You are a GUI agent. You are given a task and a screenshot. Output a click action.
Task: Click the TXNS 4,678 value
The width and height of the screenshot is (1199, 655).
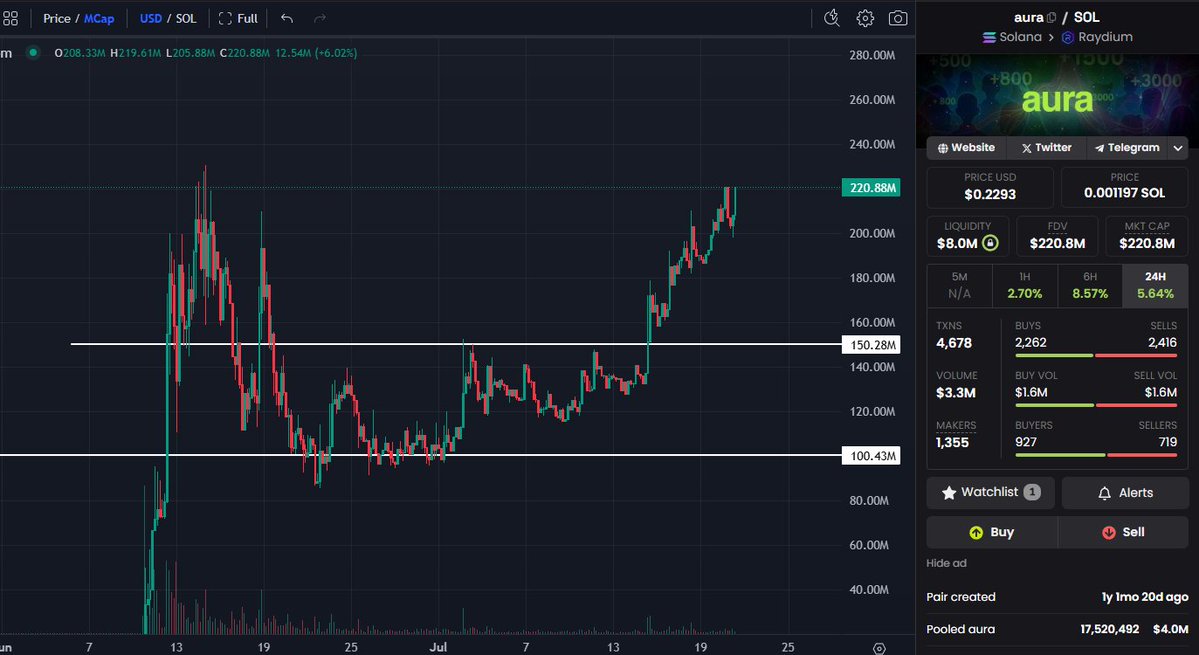(954, 343)
